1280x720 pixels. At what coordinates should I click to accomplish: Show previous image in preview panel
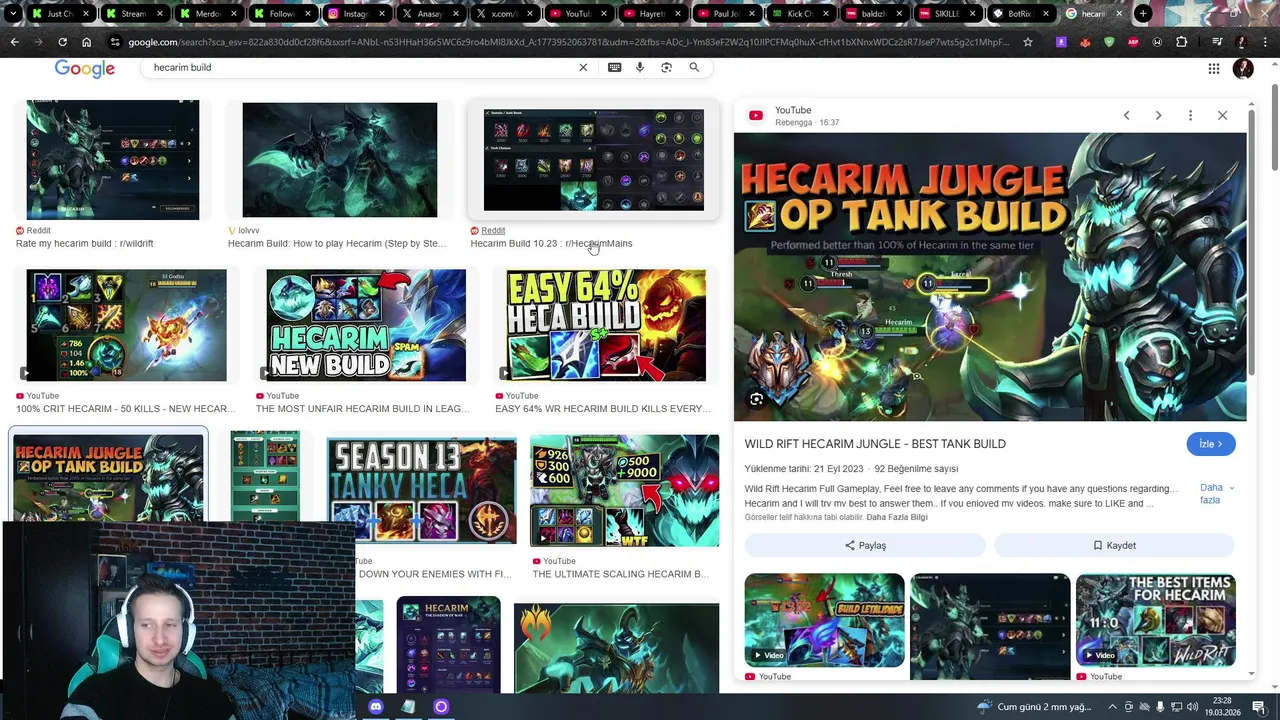tap(1126, 115)
